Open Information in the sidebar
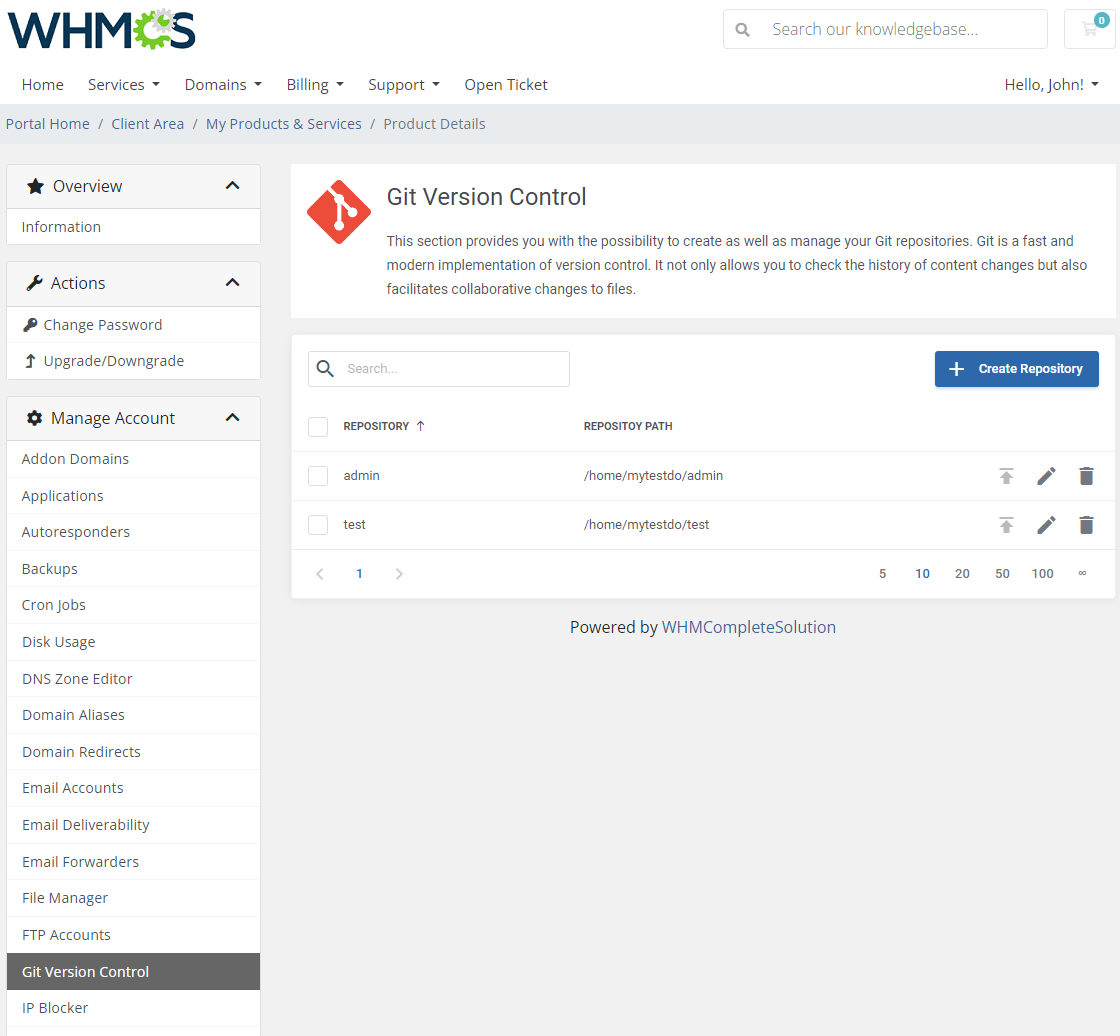This screenshot has width=1120, height=1036. (x=134, y=227)
